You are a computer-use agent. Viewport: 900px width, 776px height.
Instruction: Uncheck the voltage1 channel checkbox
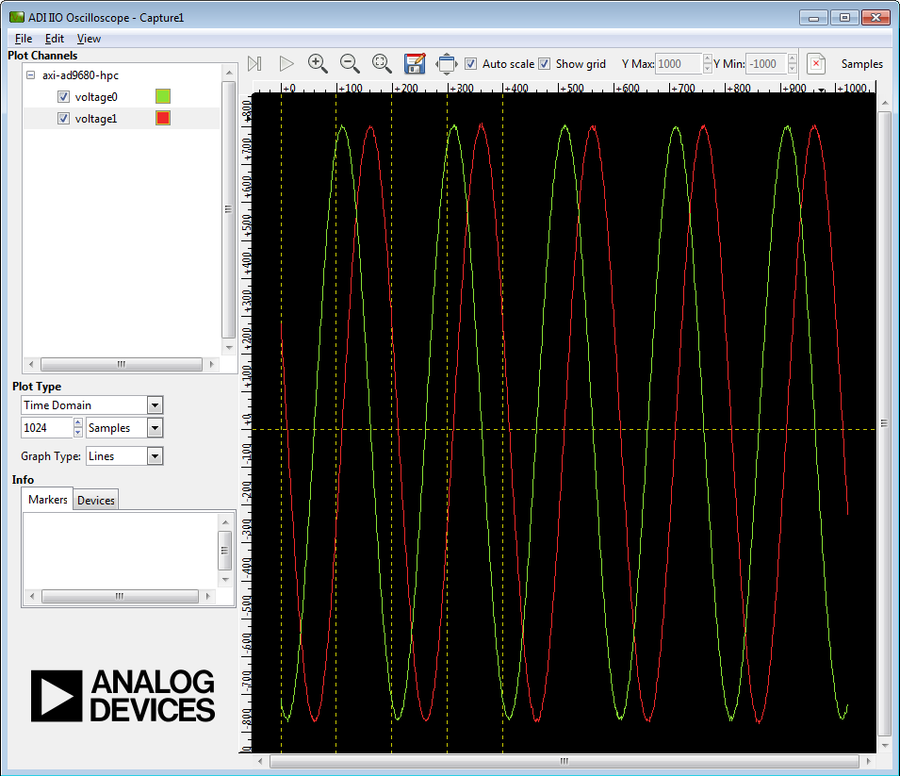click(x=63, y=118)
